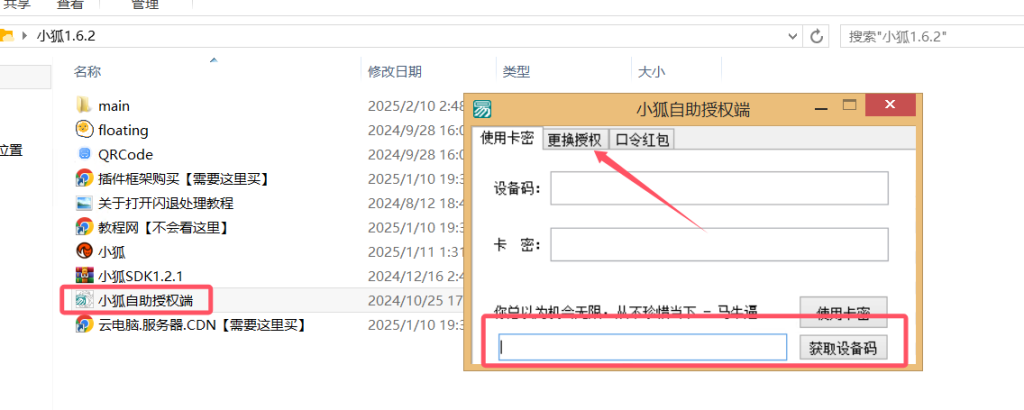1024x410 pixels.
Task: Sort files by 修改日期 column
Action: pos(394,72)
